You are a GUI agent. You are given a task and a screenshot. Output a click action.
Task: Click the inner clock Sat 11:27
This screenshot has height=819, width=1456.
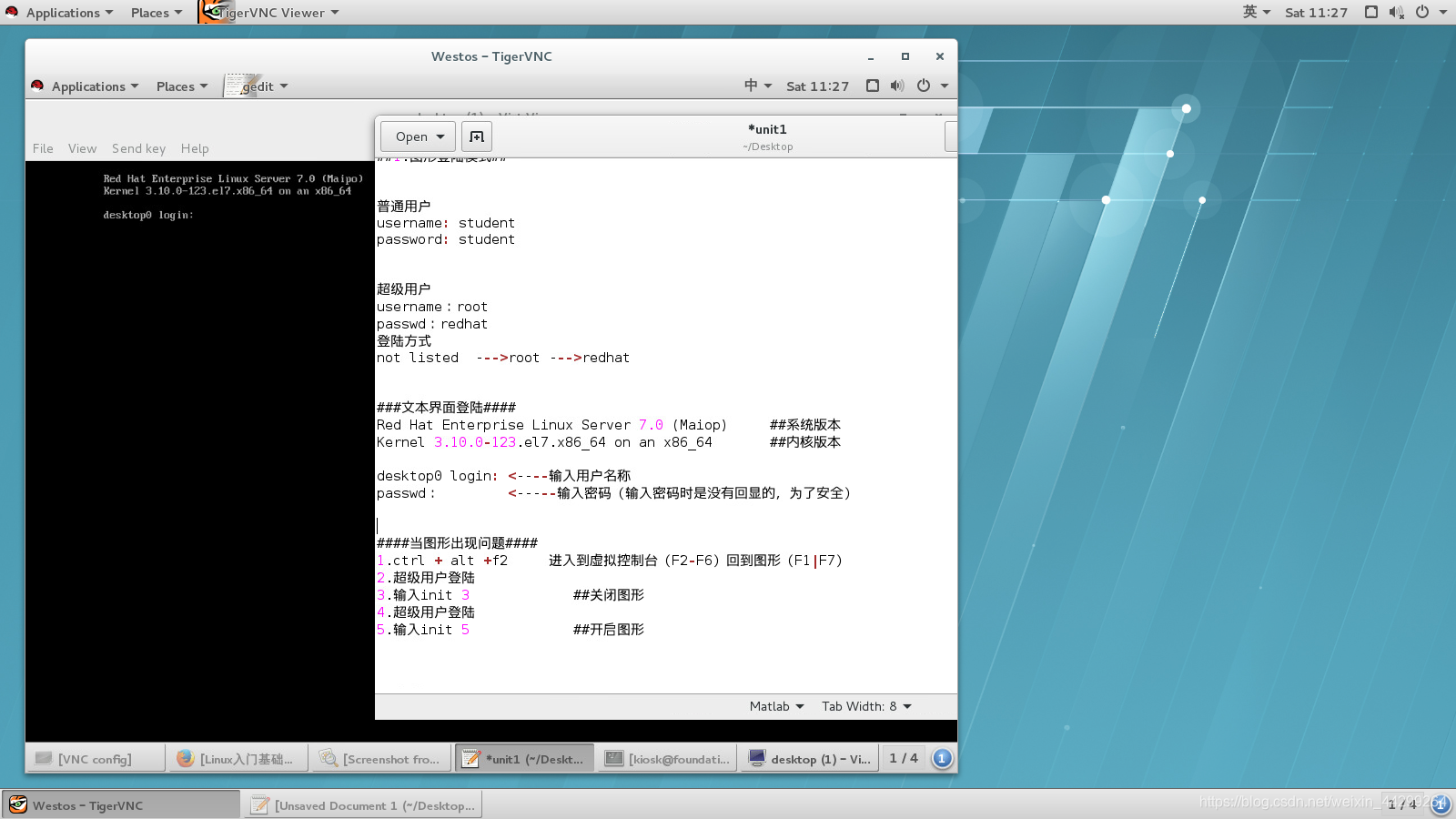tap(817, 86)
